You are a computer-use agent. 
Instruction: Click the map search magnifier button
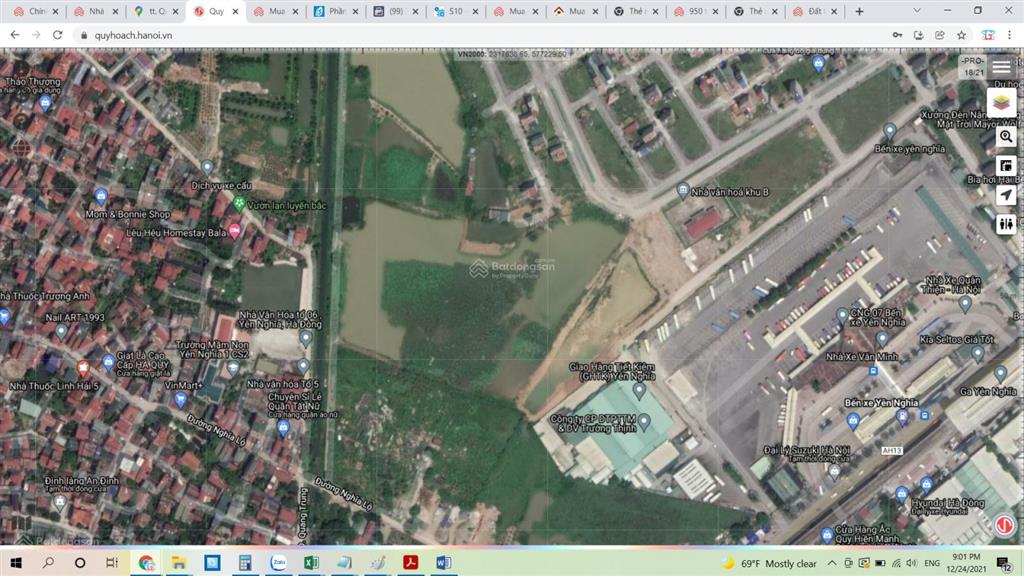click(1006, 136)
